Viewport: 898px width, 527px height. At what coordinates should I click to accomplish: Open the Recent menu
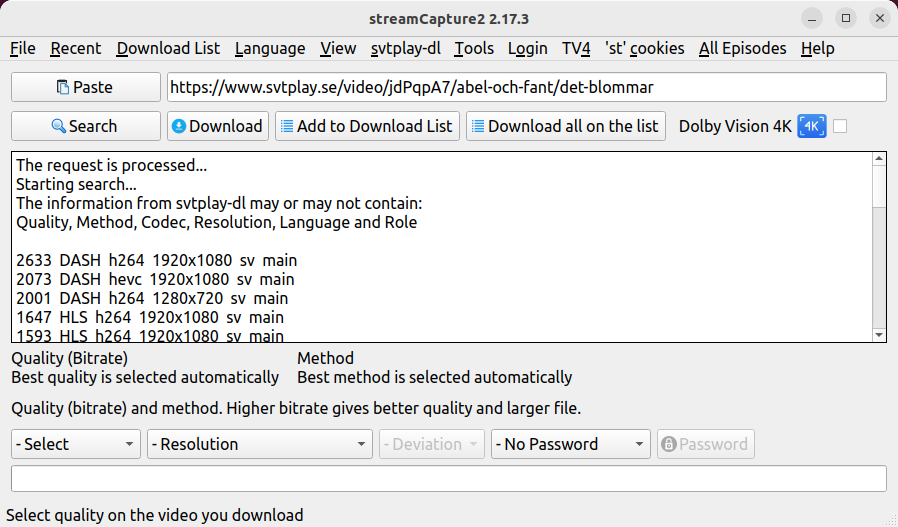click(x=76, y=49)
